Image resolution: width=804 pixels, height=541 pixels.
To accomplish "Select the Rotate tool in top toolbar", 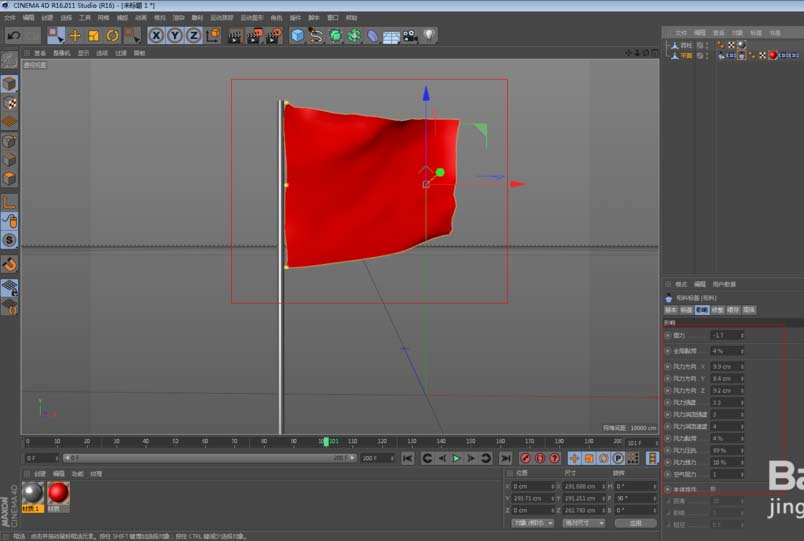I will [113, 35].
